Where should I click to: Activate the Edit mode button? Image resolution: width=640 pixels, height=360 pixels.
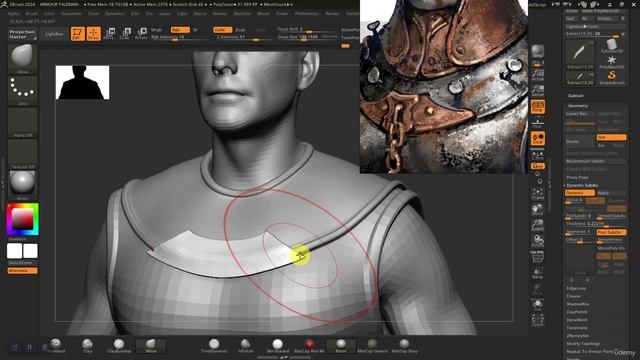click(x=78, y=34)
